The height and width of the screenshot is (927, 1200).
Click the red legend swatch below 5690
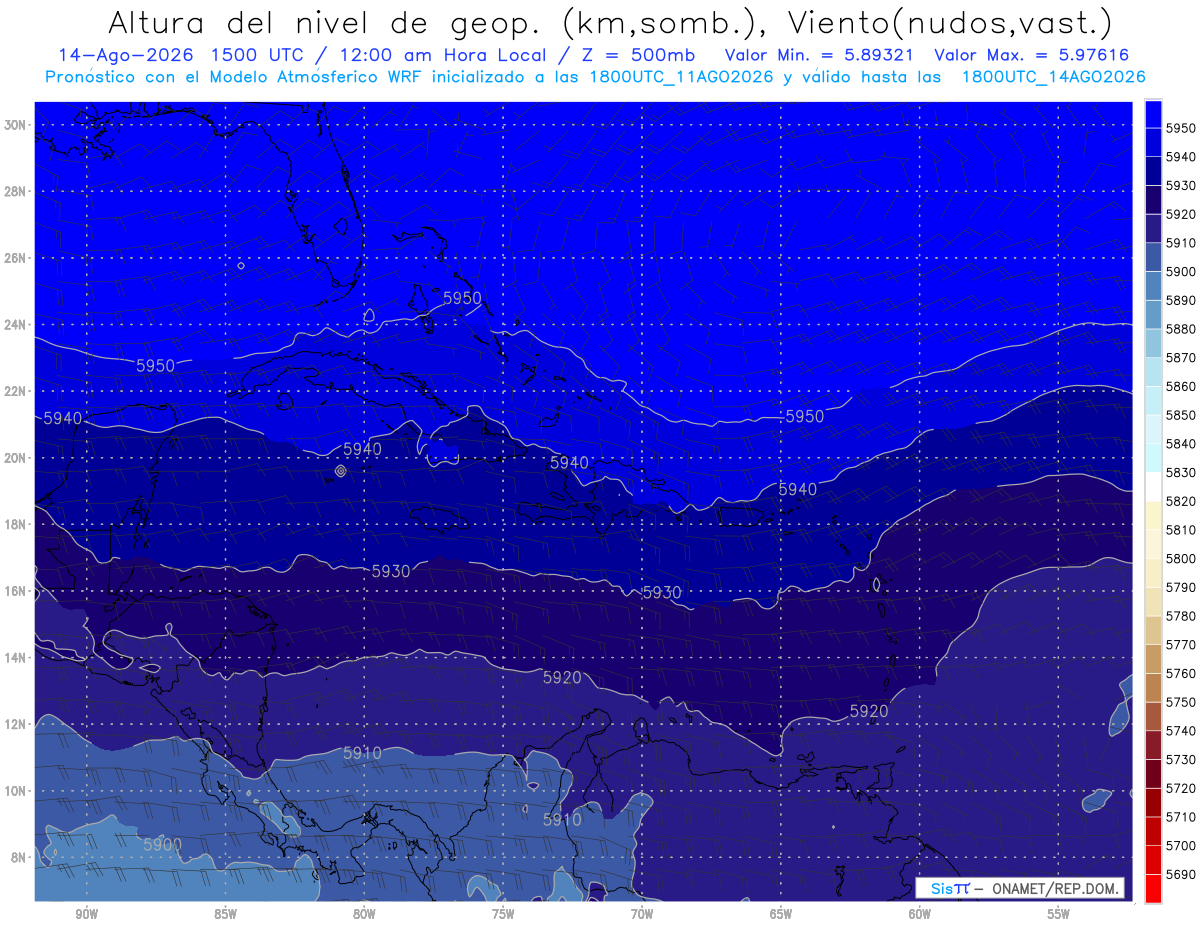tap(1153, 888)
